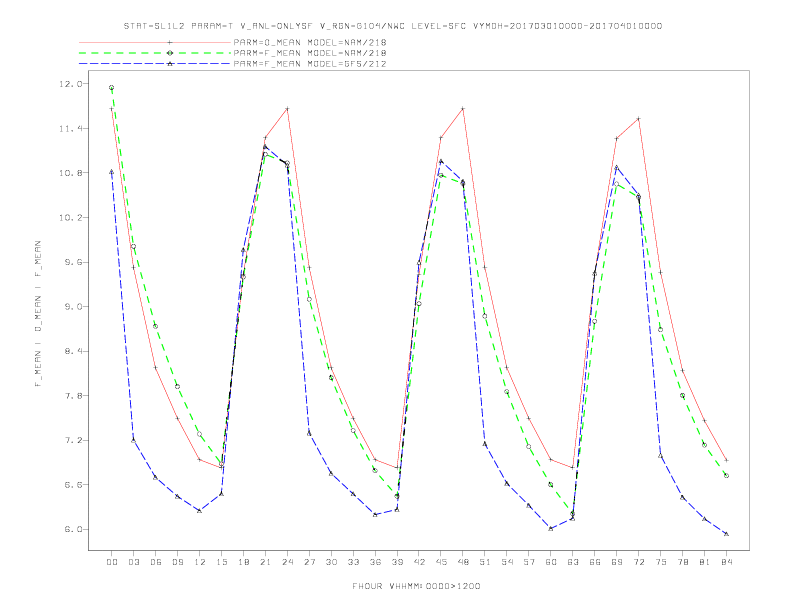Click y-axis tick label 10.2
Viewport: 792px width, 612px height.
(70, 218)
